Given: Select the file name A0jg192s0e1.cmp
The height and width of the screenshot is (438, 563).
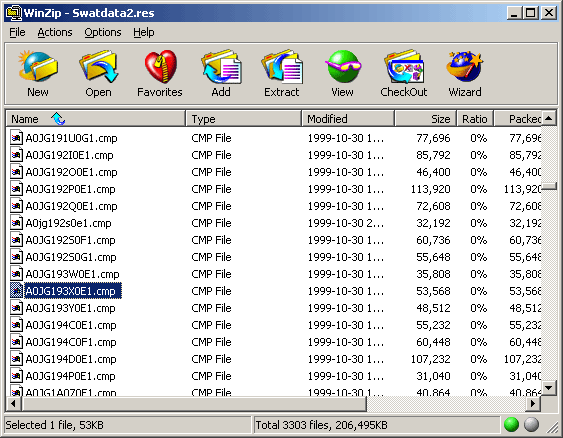Looking at the screenshot, I should click(68, 223).
